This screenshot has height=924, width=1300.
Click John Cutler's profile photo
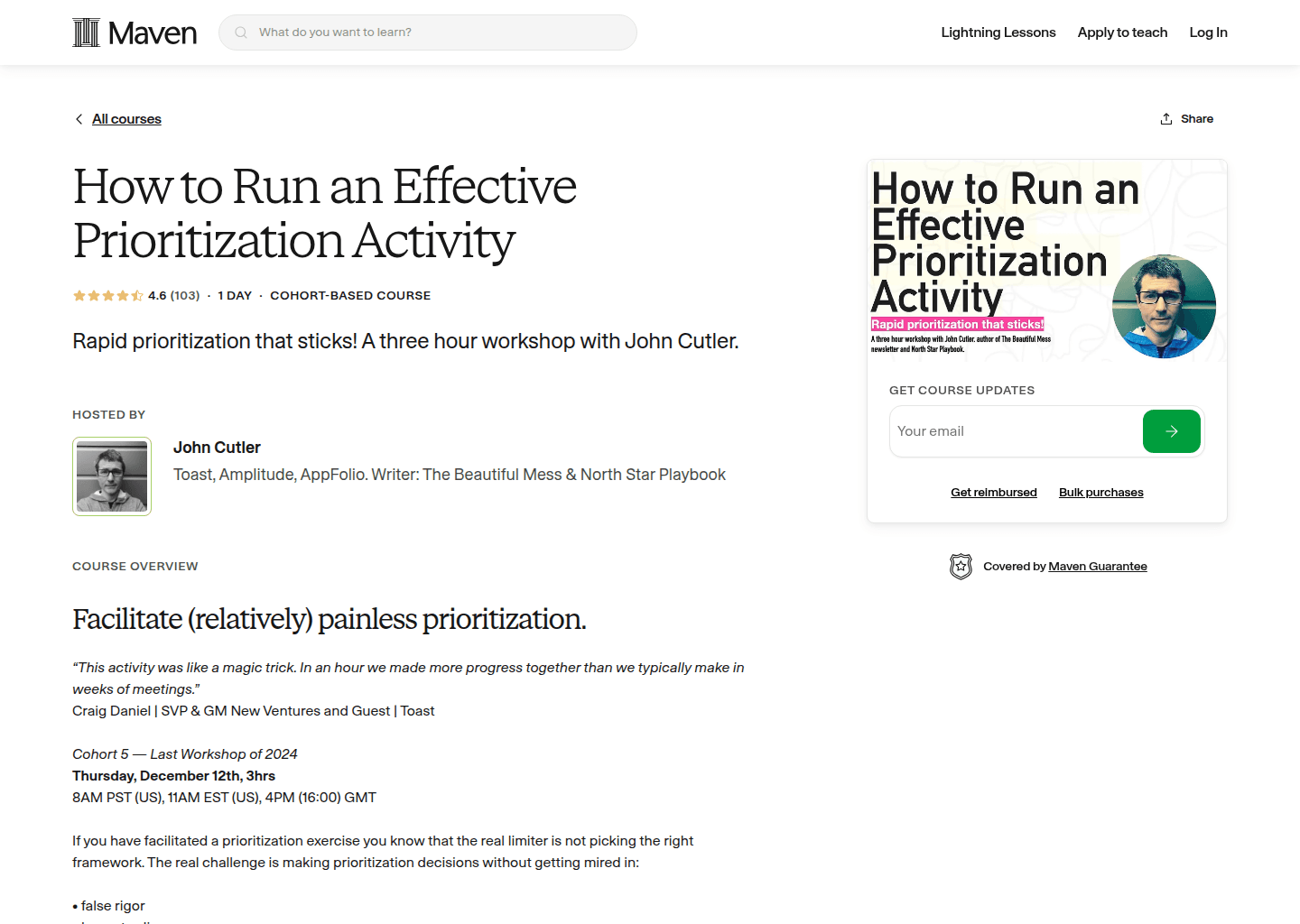coord(111,476)
